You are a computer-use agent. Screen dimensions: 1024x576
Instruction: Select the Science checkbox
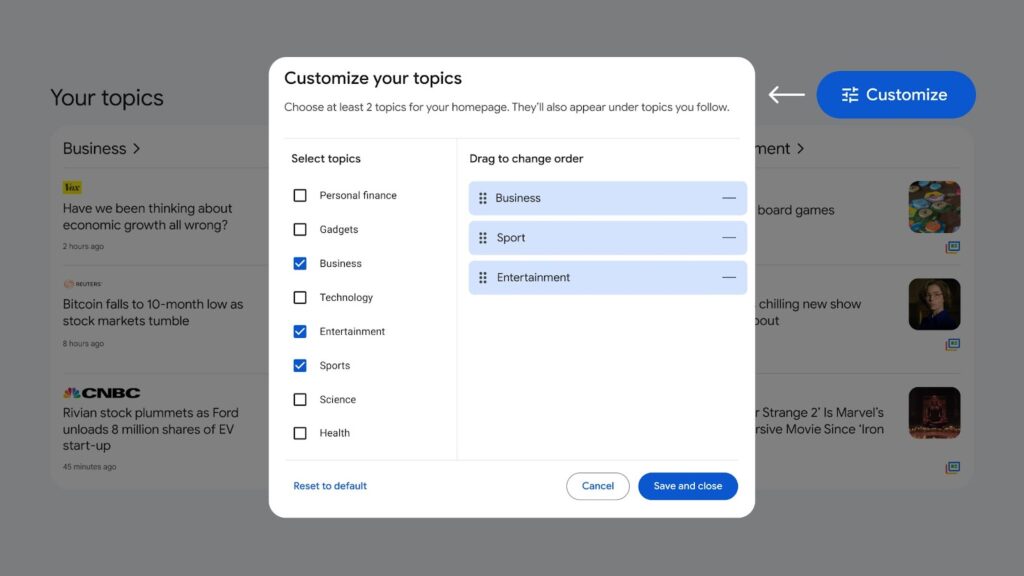pyautogui.click(x=300, y=399)
